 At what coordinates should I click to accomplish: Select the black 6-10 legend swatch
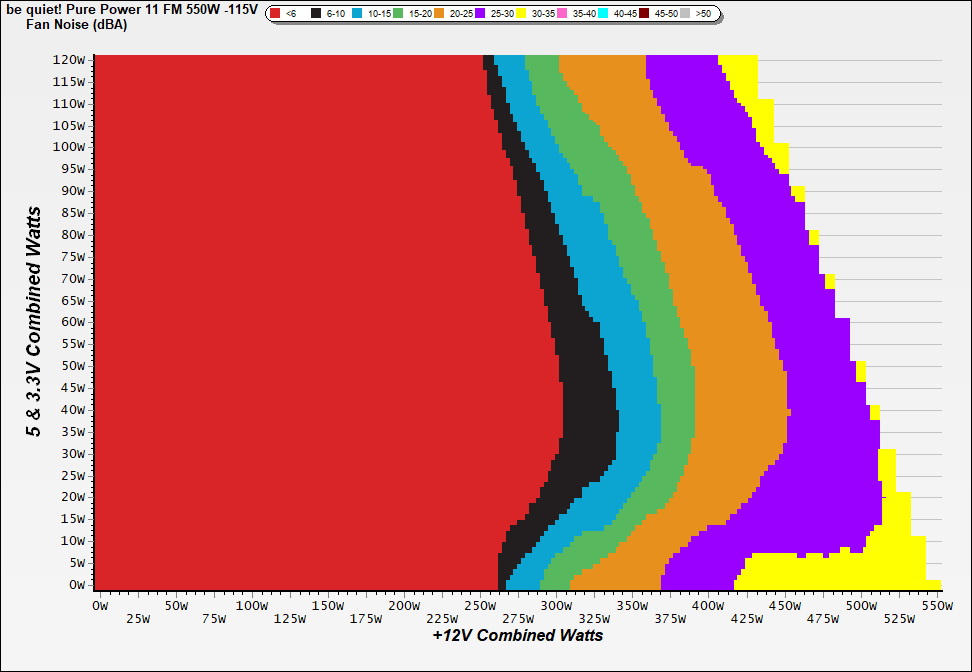[316, 15]
